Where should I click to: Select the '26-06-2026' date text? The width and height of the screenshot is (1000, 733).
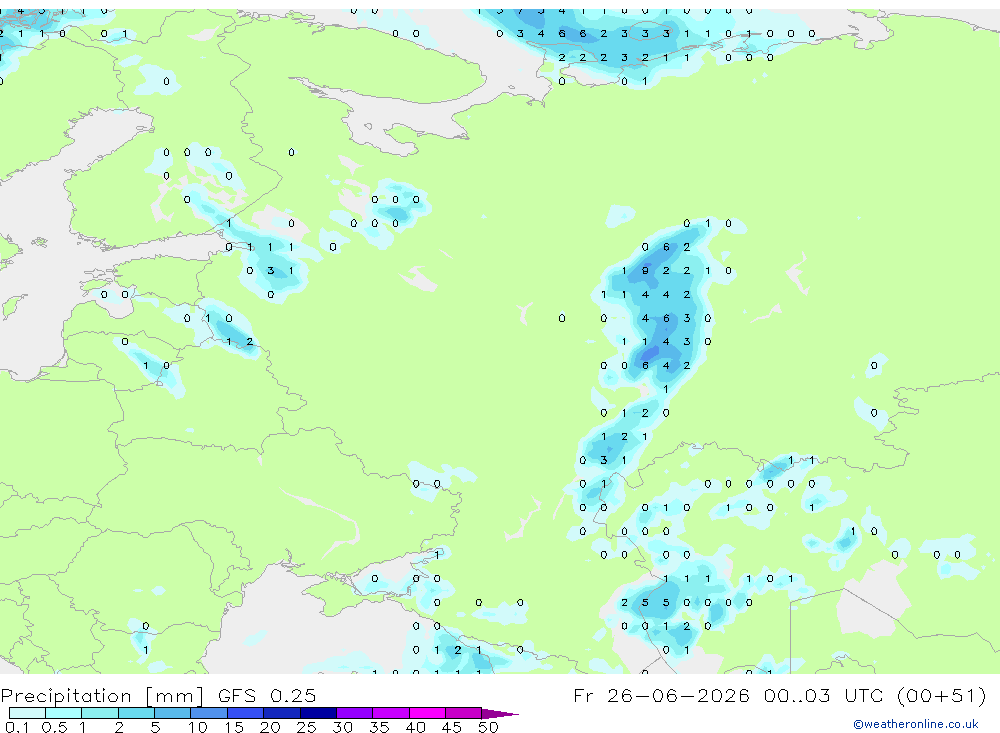[x=678, y=695]
